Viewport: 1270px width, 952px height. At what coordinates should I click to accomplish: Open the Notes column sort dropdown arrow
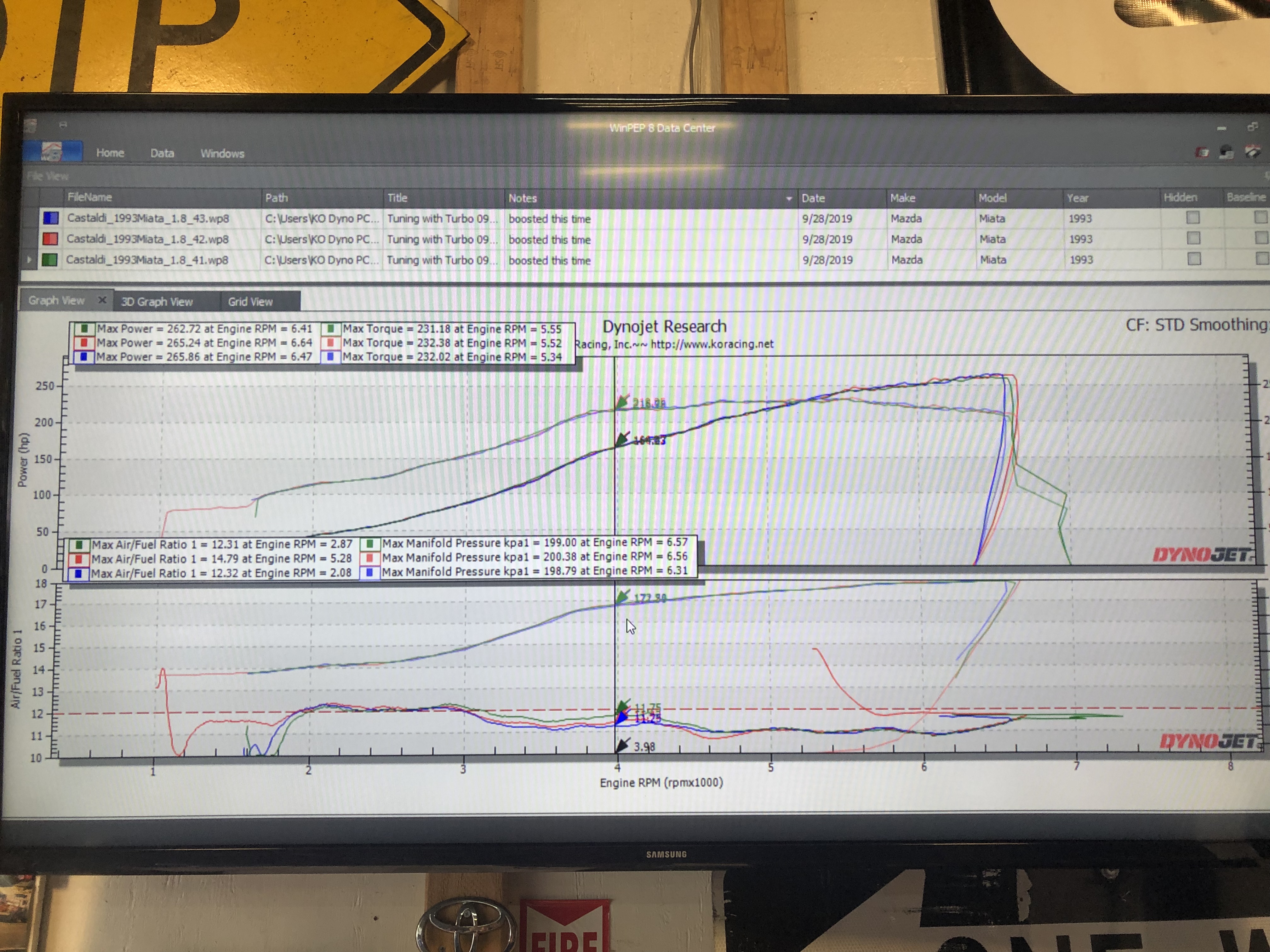[789, 199]
